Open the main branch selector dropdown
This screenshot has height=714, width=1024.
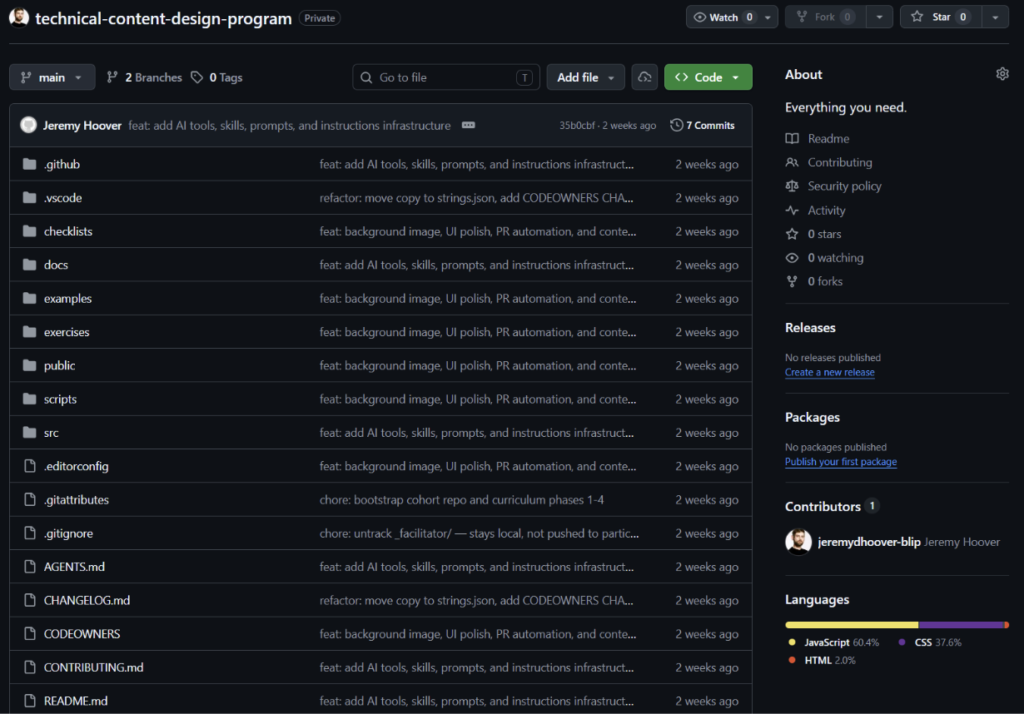[52, 77]
